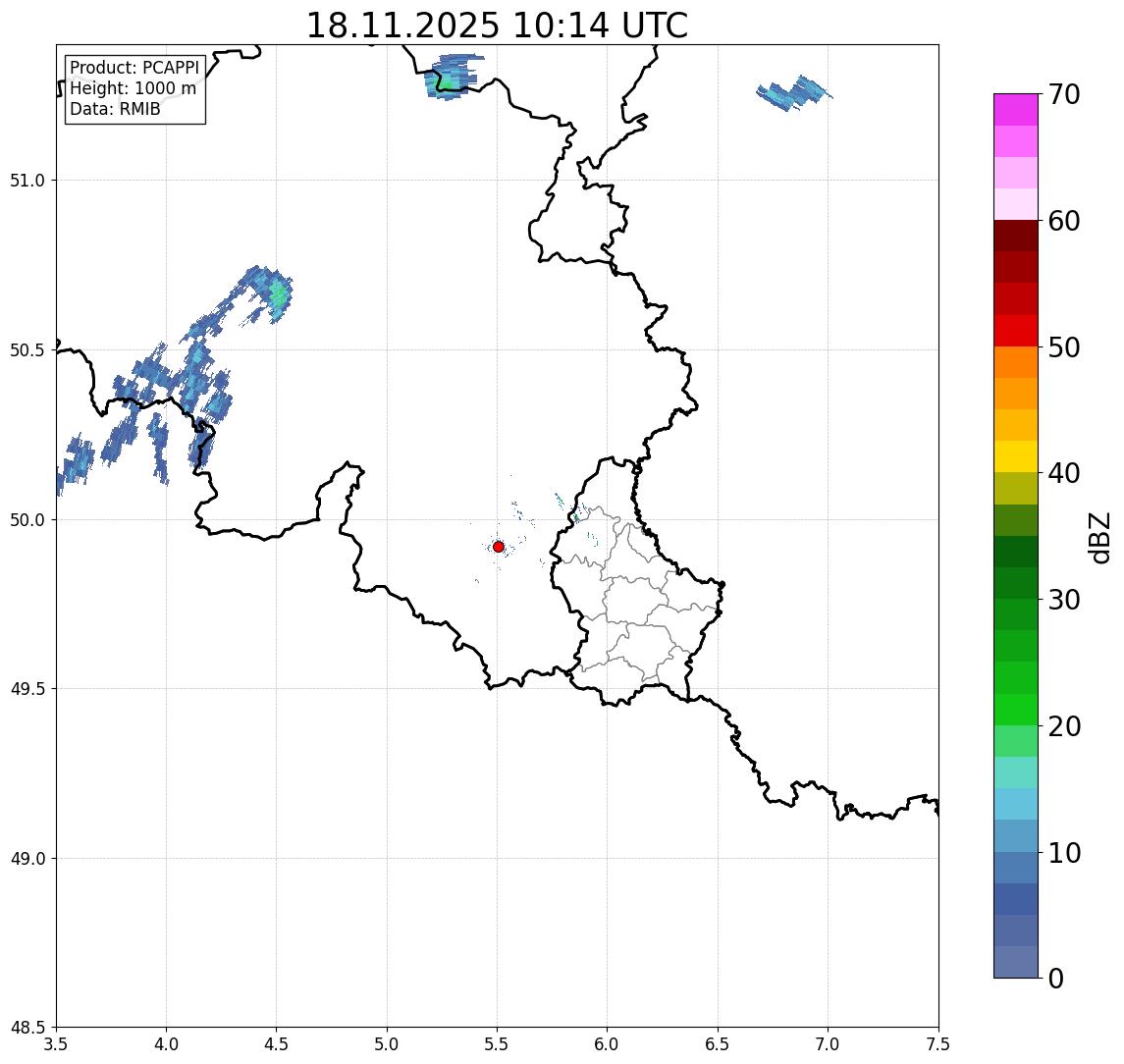The width and height of the screenshot is (1124, 1064).
Task: Click the longitude axis label 7.0
Action: pos(828,1044)
